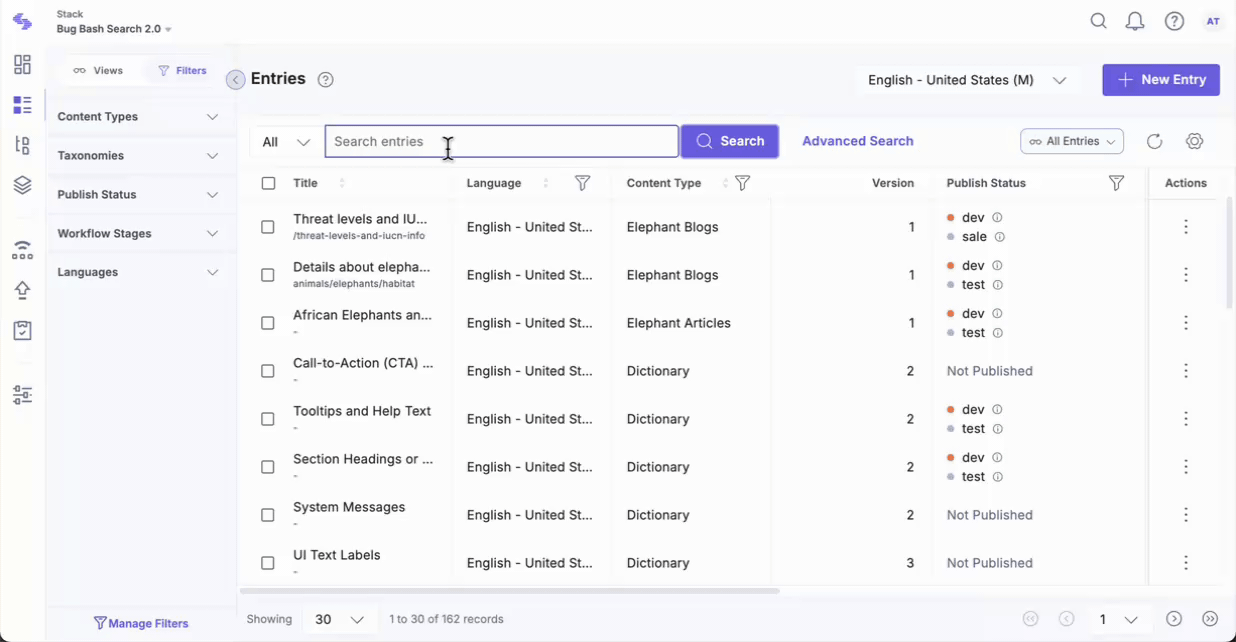This screenshot has width=1236, height=642.
Task: Open Manage Filters
Action: 141,623
